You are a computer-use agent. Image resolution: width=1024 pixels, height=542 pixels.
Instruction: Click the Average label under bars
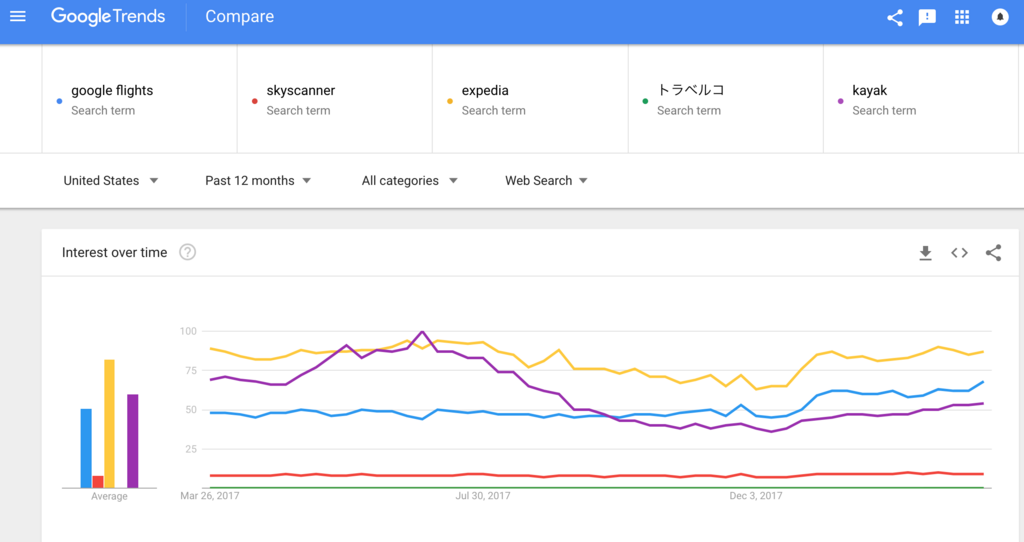click(109, 496)
